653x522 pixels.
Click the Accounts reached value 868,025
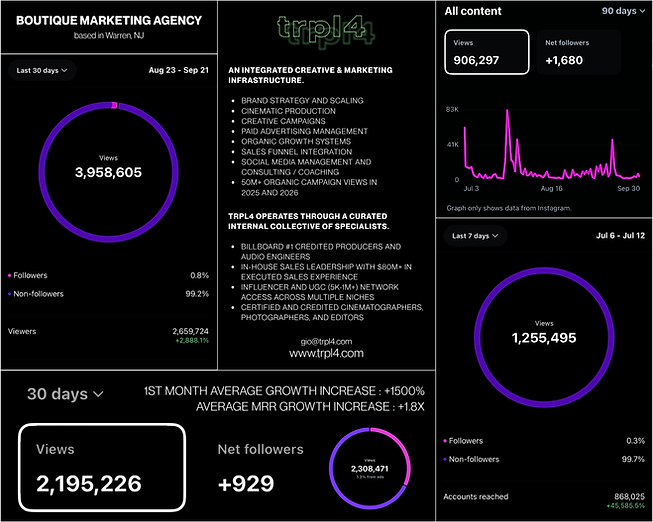click(629, 497)
